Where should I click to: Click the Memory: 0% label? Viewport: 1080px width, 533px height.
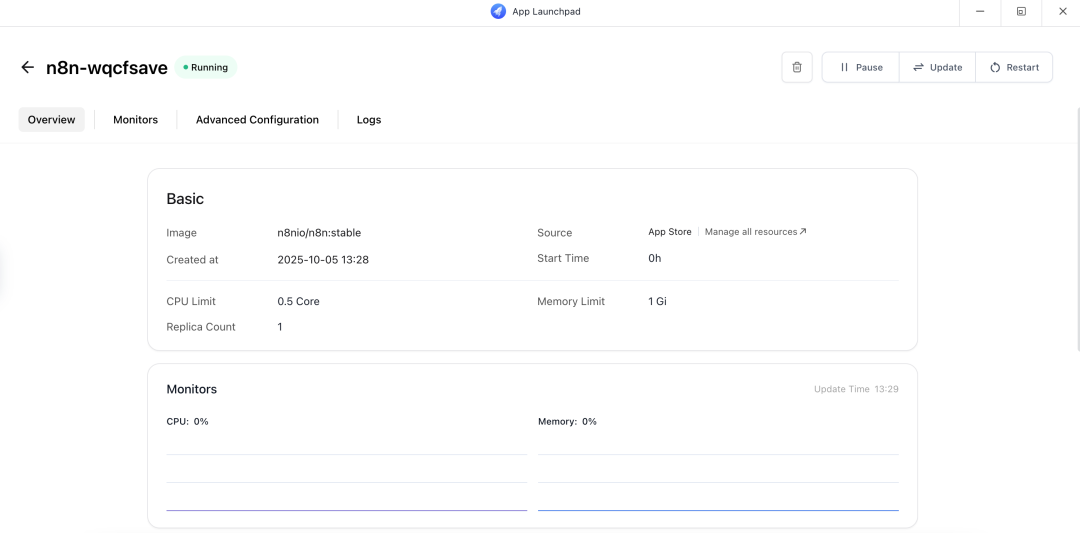click(568, 421)
